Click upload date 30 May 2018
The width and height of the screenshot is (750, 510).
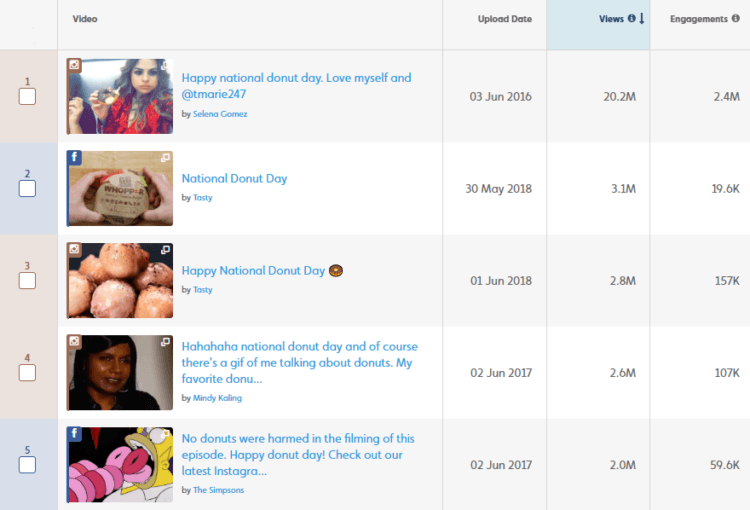(x=498, y=189)
